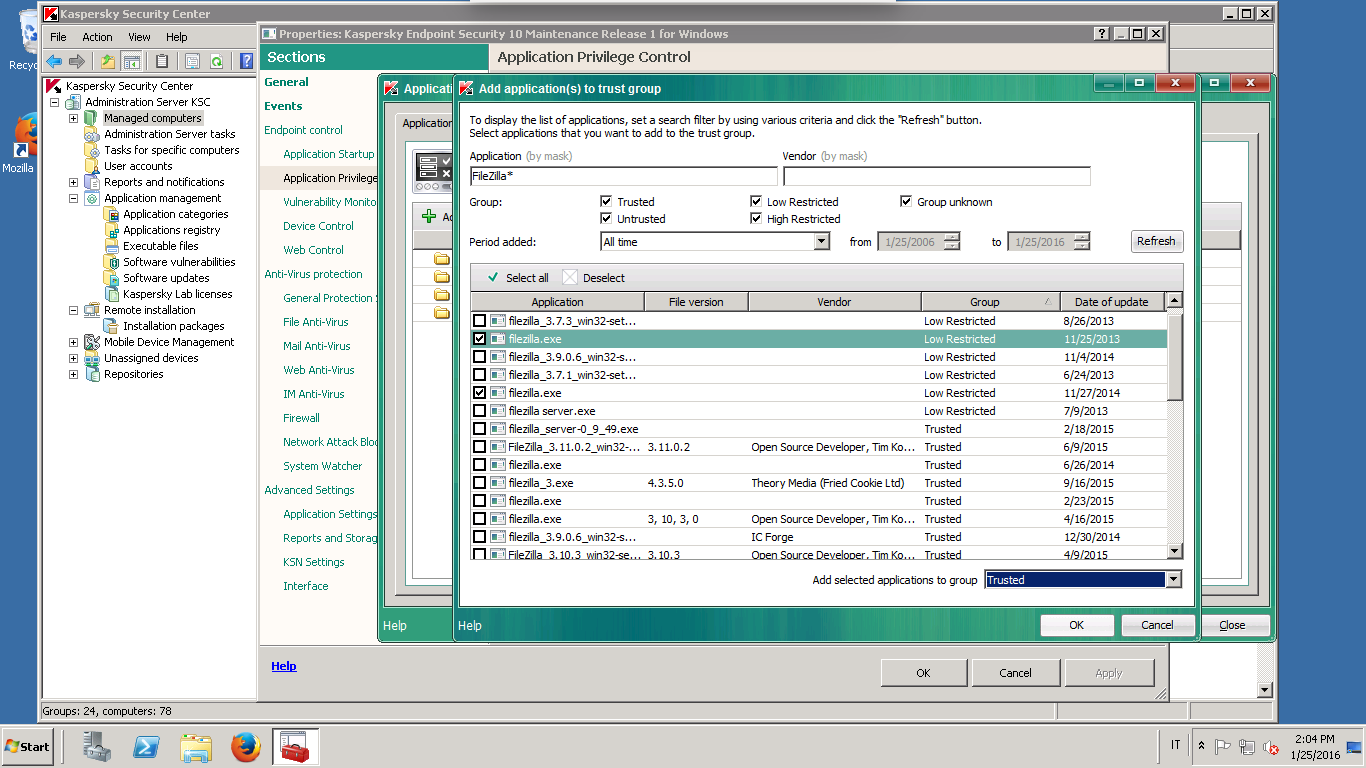
Task: Open the Firewall section
Action: (301, 418)
